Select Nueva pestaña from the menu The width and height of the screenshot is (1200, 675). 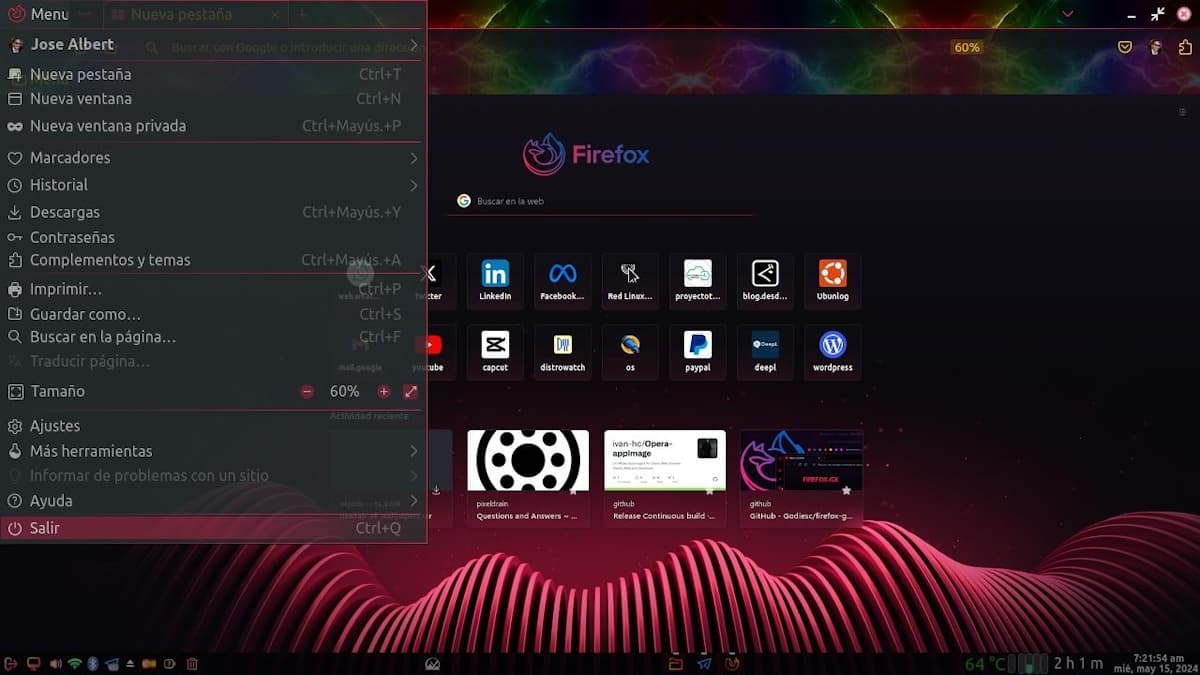(214, 74)
